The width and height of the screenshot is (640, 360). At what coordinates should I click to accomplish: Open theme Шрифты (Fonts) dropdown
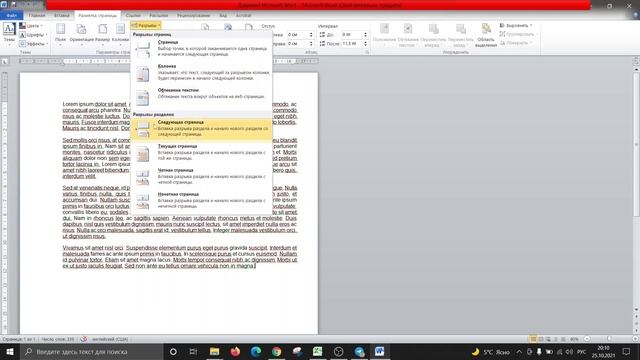(33, 35)
